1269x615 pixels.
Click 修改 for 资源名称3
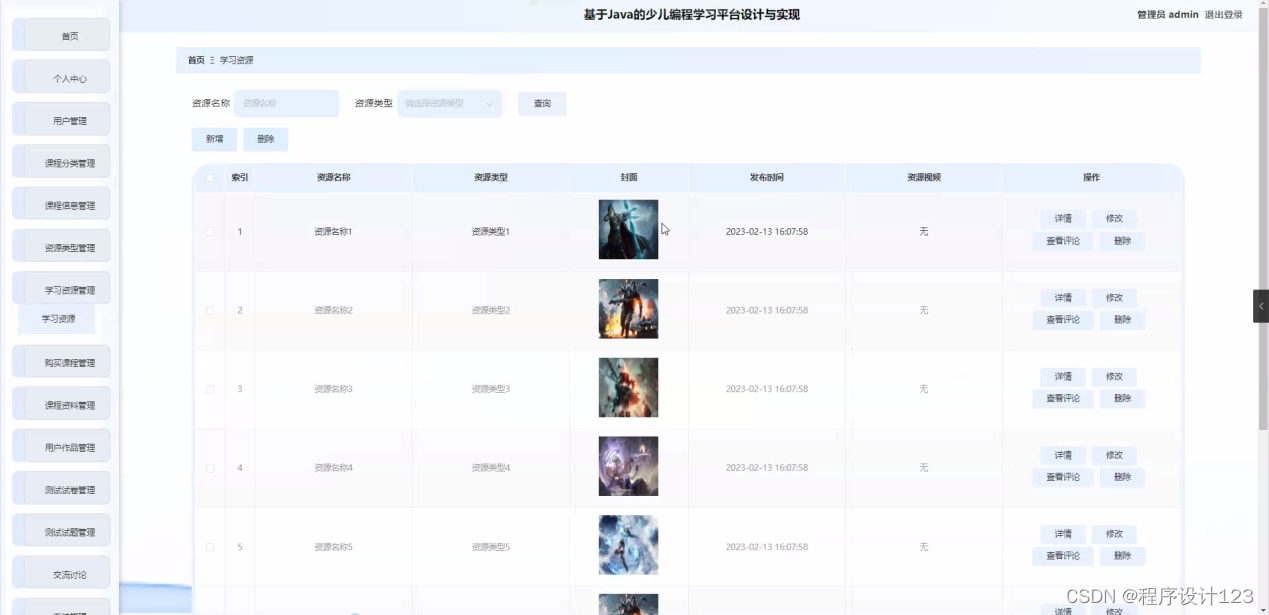1114,377
